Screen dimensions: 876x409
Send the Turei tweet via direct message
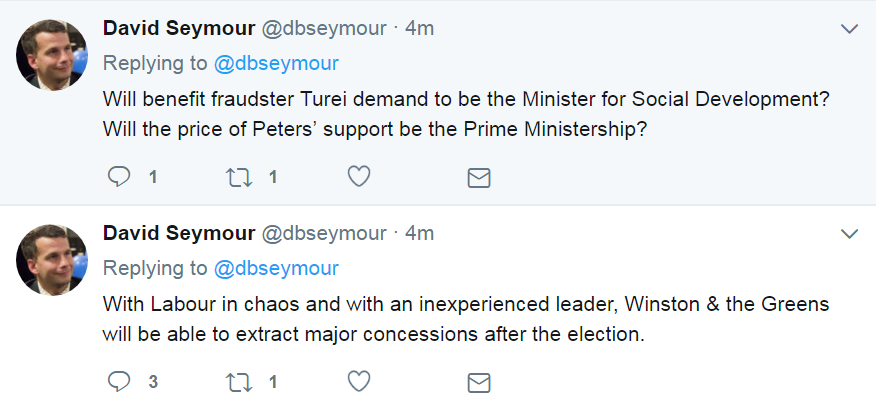click(x=479, y=178)
